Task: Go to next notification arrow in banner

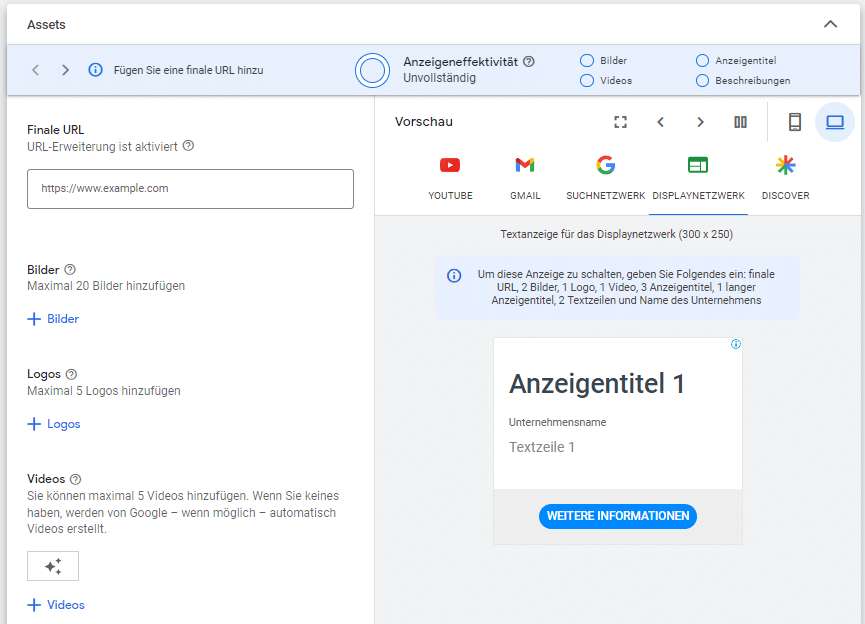Action: coord(65,70)
